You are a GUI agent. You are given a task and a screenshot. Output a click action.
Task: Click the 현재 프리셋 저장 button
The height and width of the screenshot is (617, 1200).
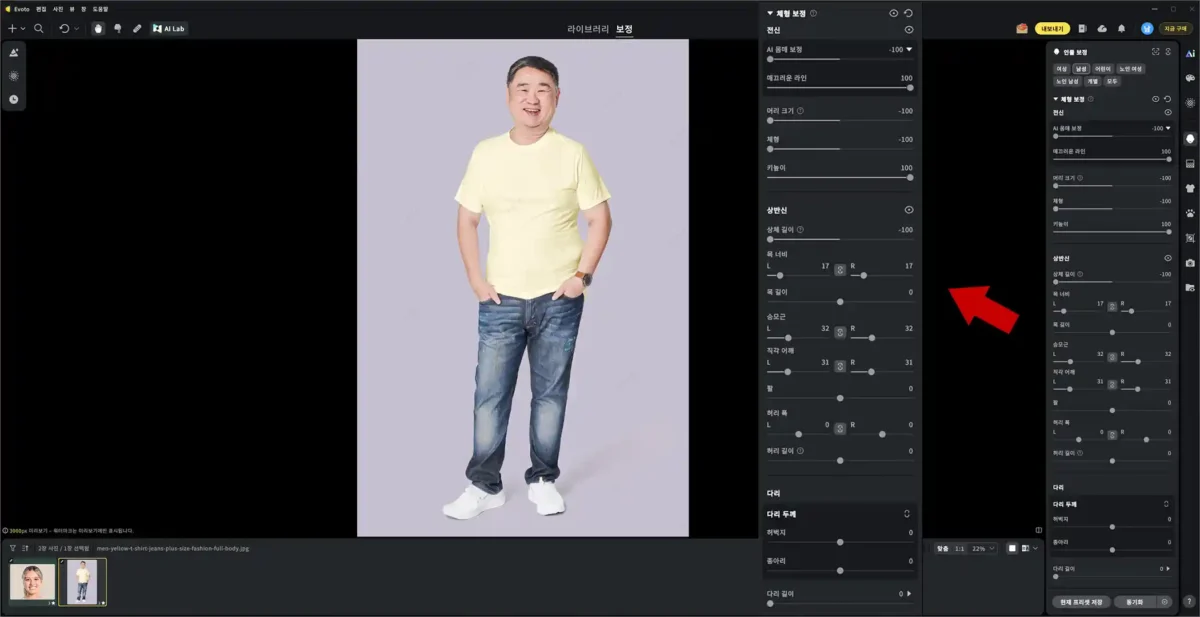click(x=1080, y=602)
